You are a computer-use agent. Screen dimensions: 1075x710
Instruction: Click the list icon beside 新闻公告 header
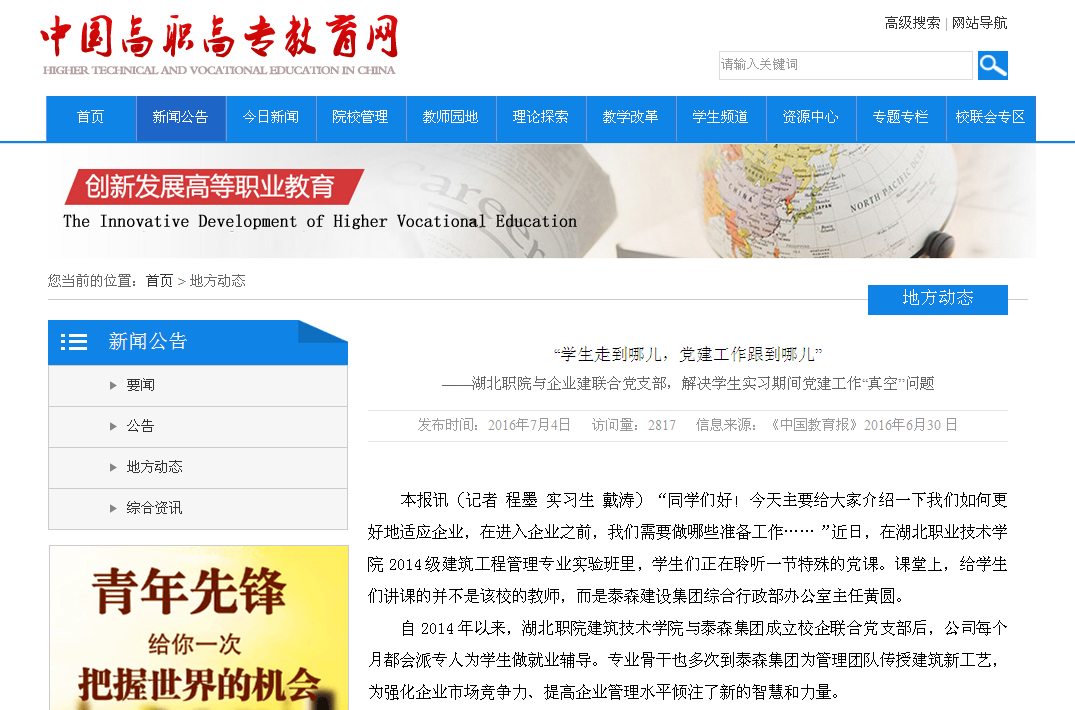coord(74,342)
